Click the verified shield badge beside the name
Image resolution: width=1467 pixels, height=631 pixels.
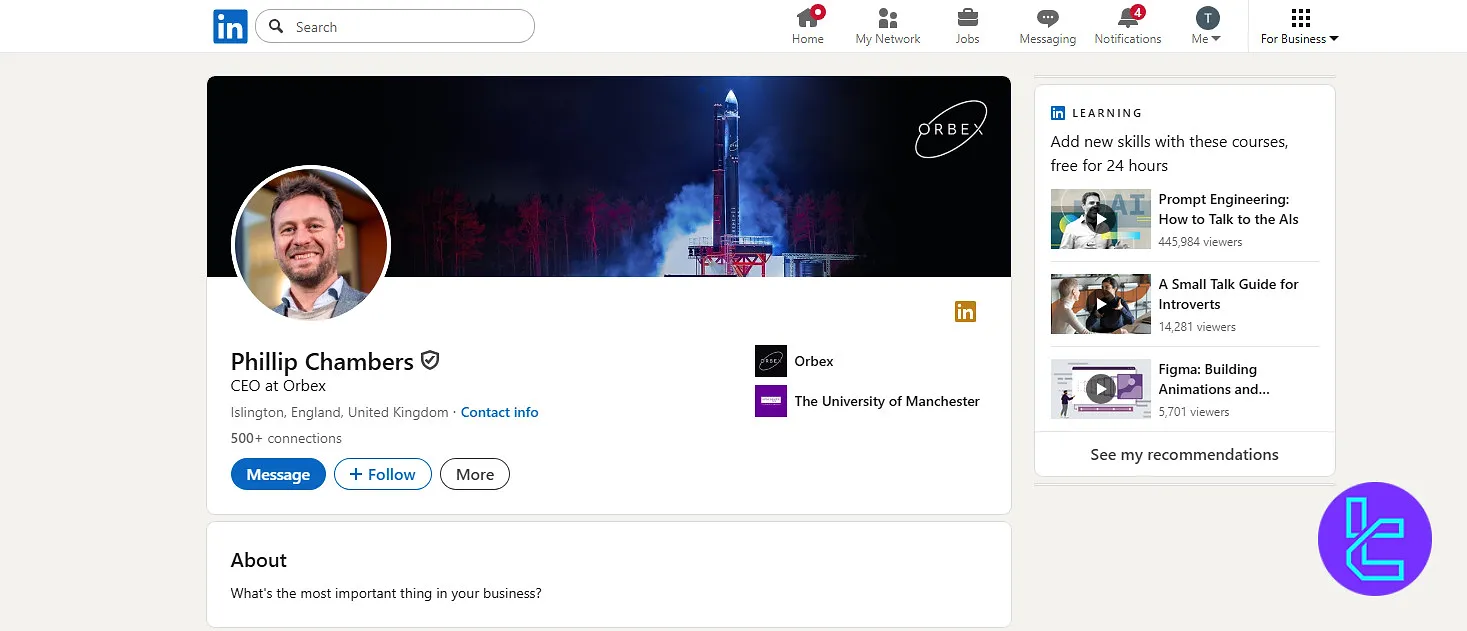pyautogui.click(x=430, y=361)
